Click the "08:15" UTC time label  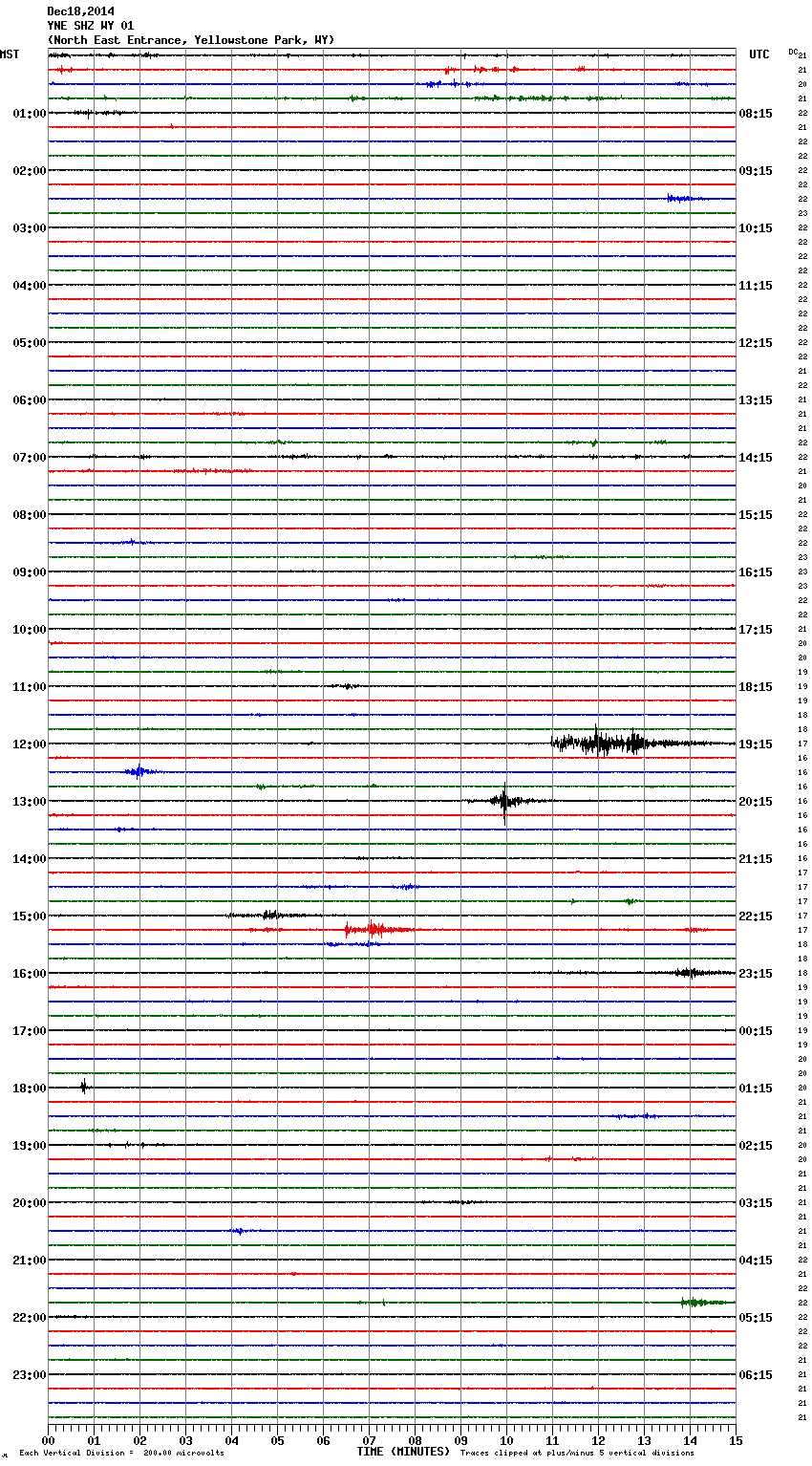756,114
